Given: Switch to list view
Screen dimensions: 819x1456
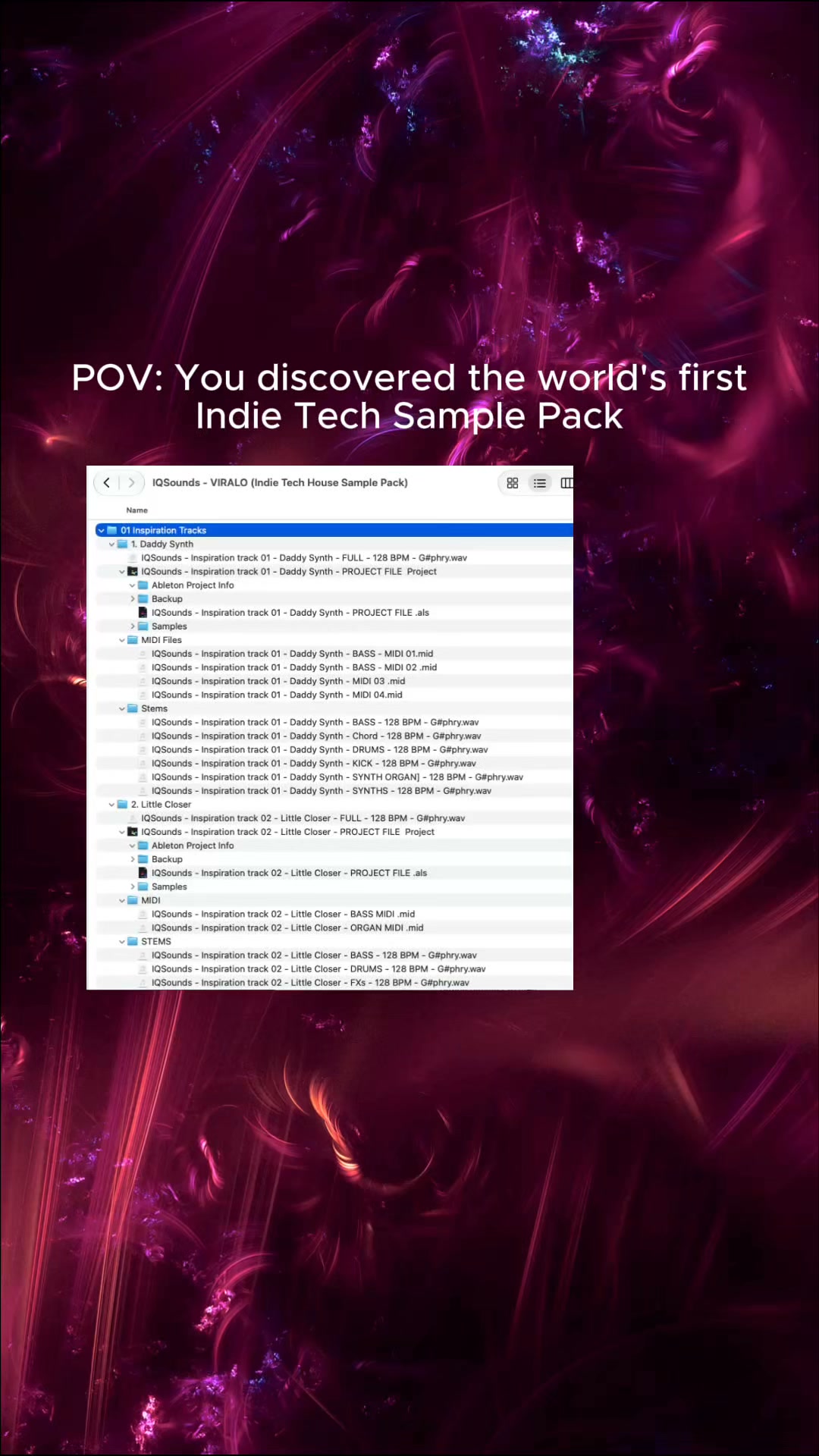Looking at the screenshot, I should 540,483.
